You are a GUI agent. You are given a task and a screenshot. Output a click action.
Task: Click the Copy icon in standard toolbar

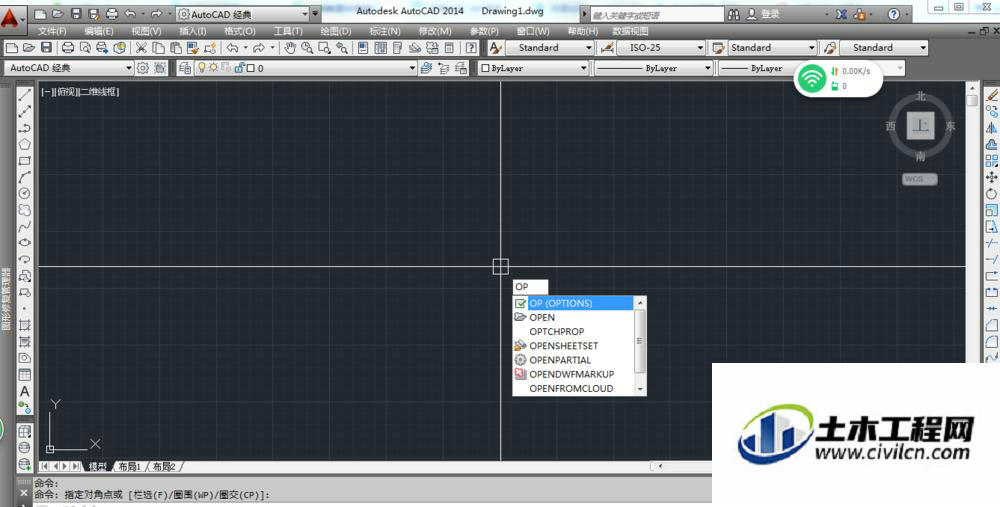coord(158,48)
